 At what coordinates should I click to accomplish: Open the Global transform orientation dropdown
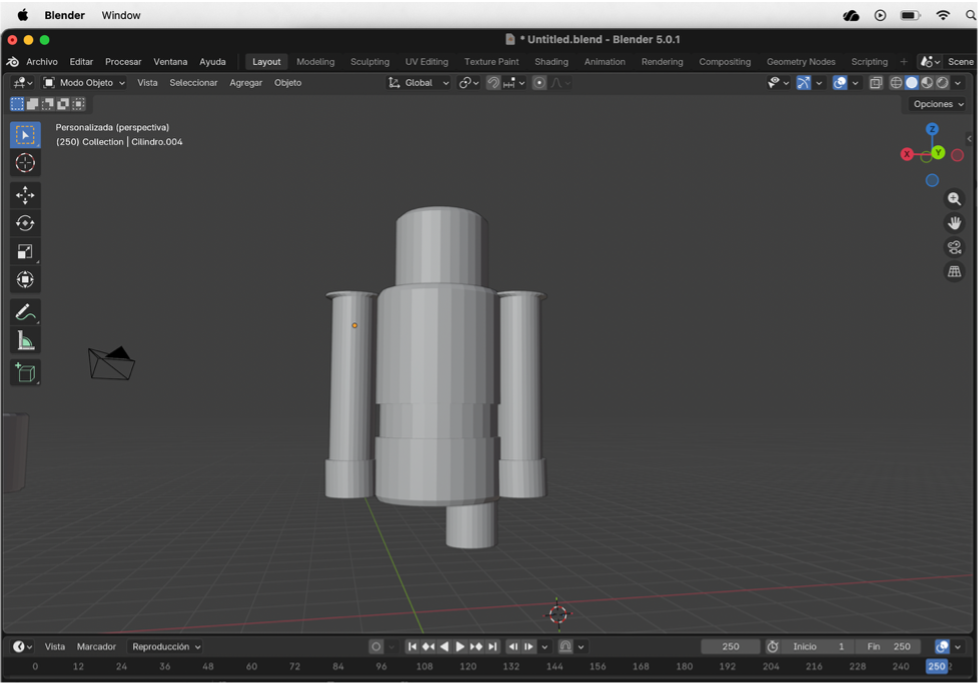(420, 83)
